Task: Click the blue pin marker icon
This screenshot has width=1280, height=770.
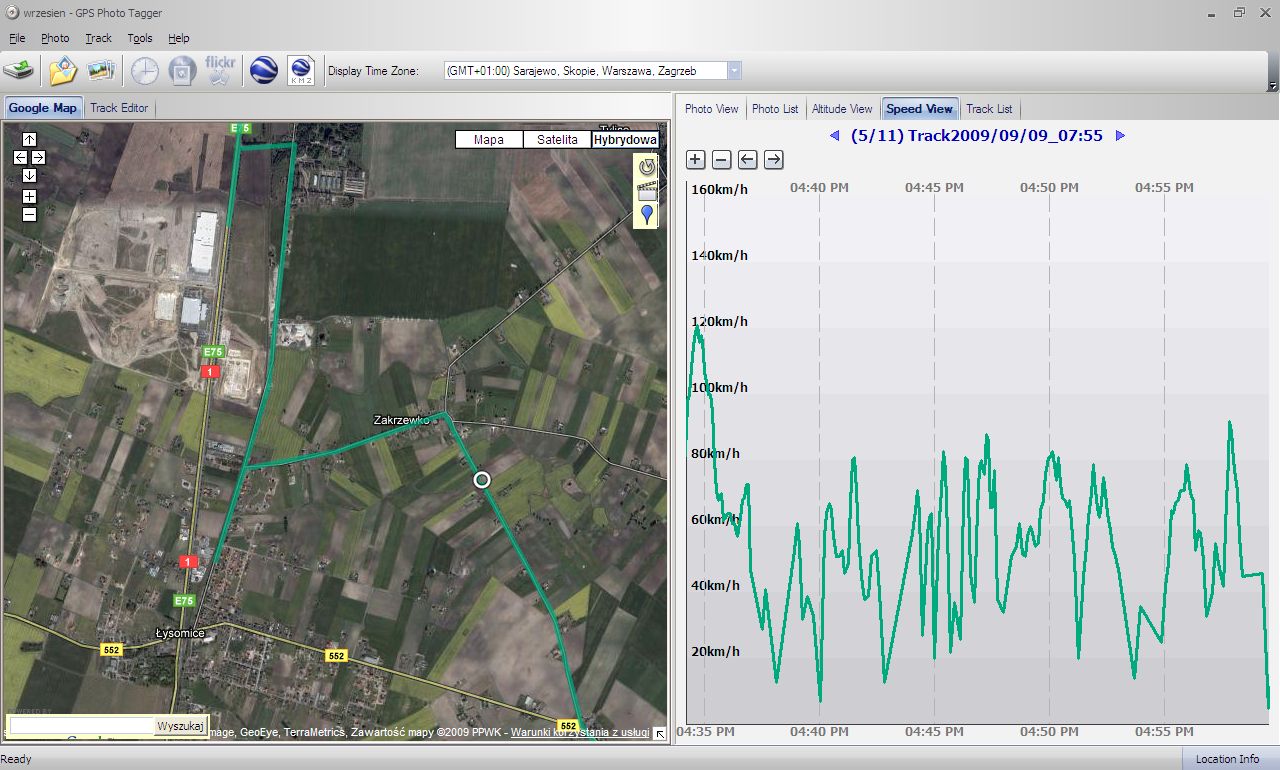Action: coord(647,215)
